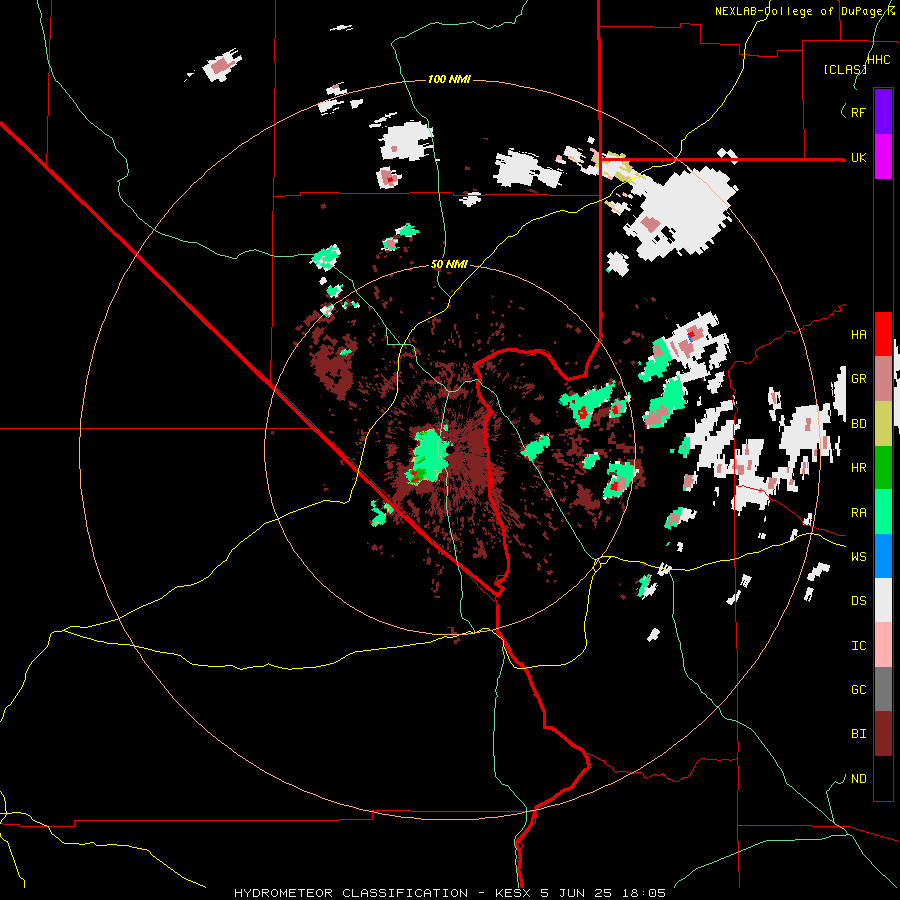Click the 50 NMI range ring label
The height and width of the screenshot is (900, 900).
click(x=449, y=264)
